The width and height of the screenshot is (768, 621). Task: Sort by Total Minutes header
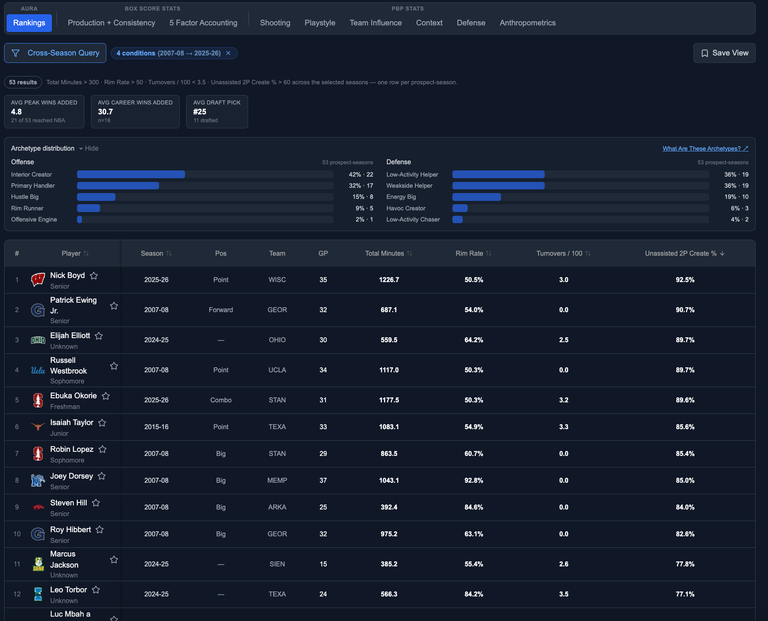pyautogui.click(x=389, y=254)
